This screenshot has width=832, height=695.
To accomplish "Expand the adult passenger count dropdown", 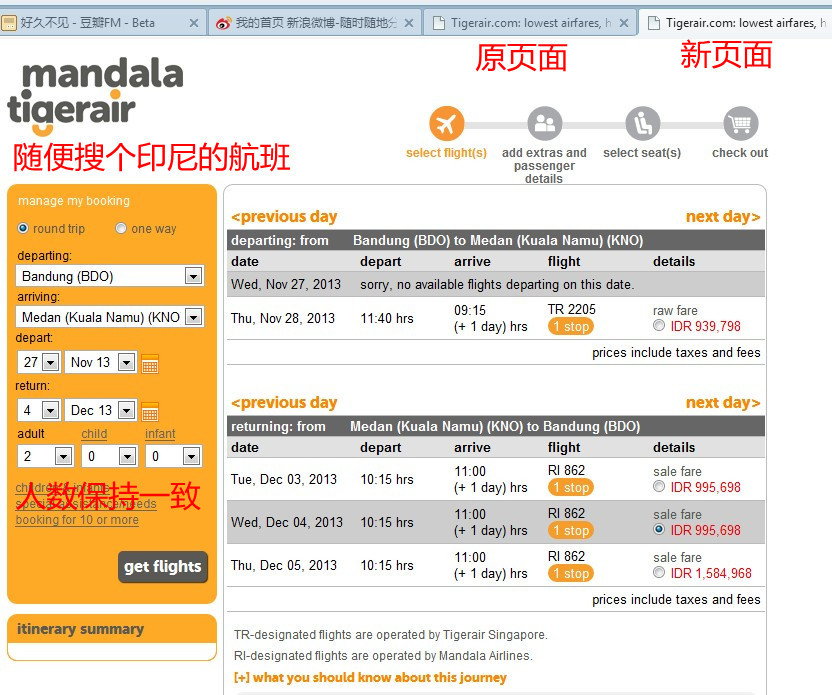I will pyautogui.click(x=62, y=457).
